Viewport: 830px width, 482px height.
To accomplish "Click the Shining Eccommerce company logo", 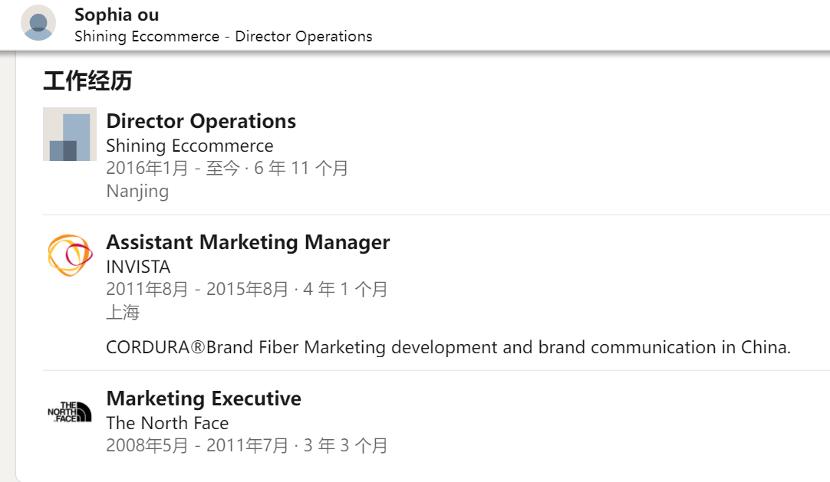I will [x=70, y=134].
